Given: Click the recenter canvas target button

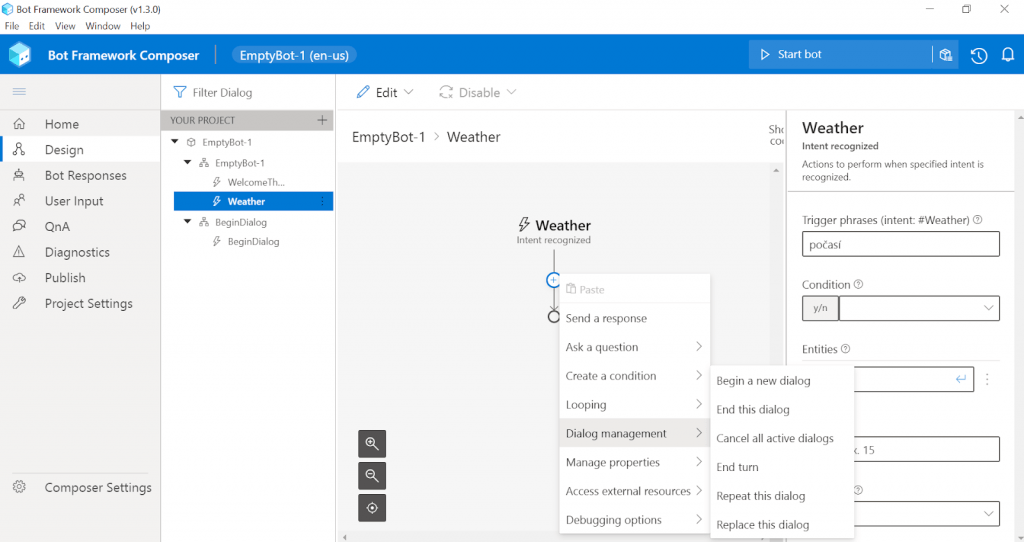Looking at the screenshot, I should pyautogui.click(x=372, y=508).
